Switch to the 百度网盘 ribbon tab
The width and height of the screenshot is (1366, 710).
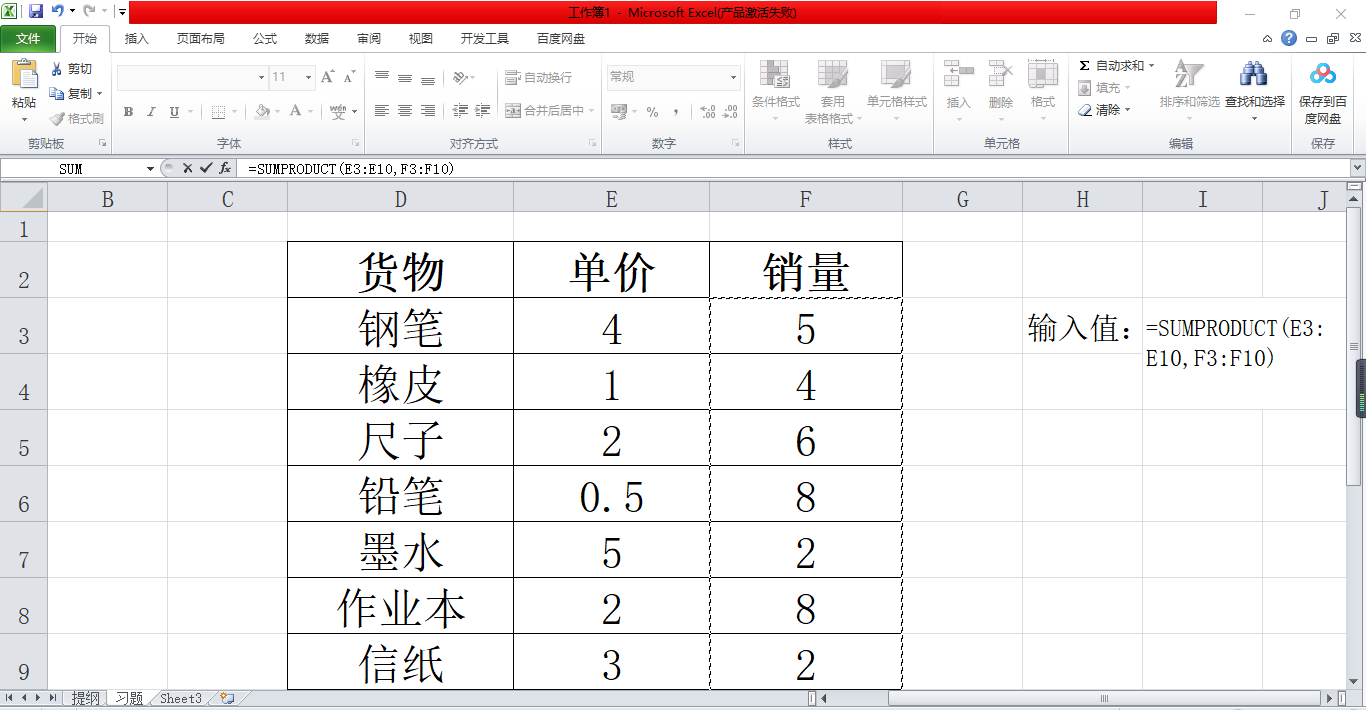(x=561, y=39)
